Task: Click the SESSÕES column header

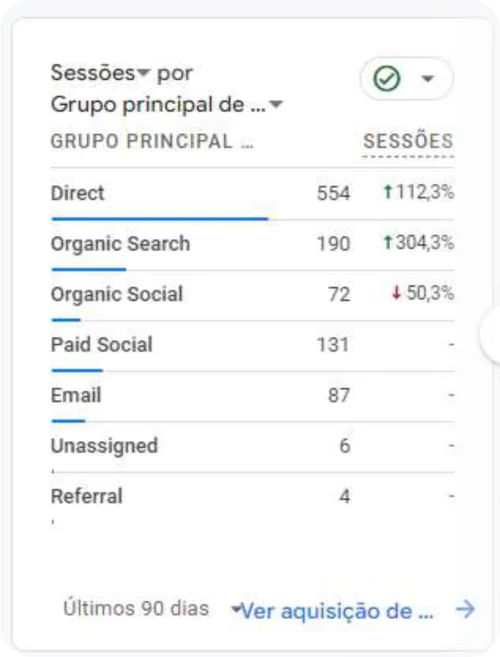Action: click(x=408, y=141)
